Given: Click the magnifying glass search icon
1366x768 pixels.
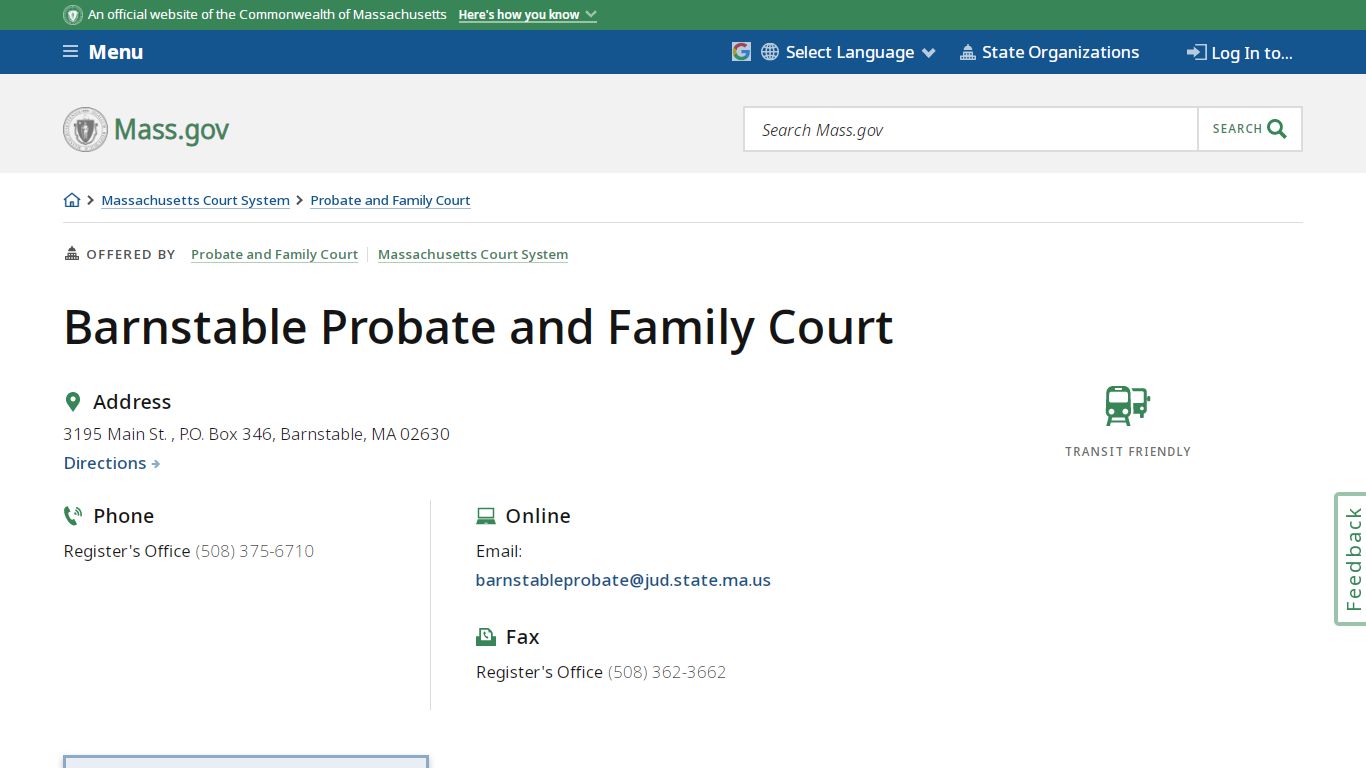Looking at the screenshot, I should 1277,129.
